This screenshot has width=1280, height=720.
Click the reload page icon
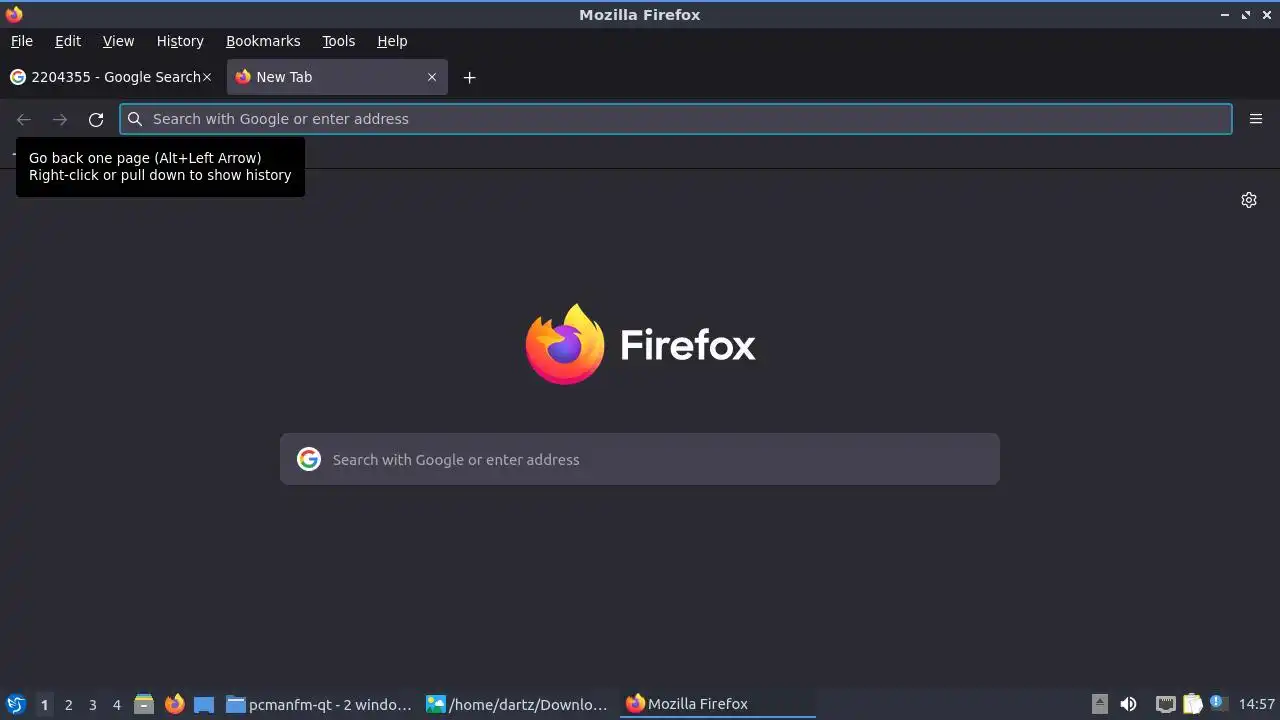coord(96,119)
